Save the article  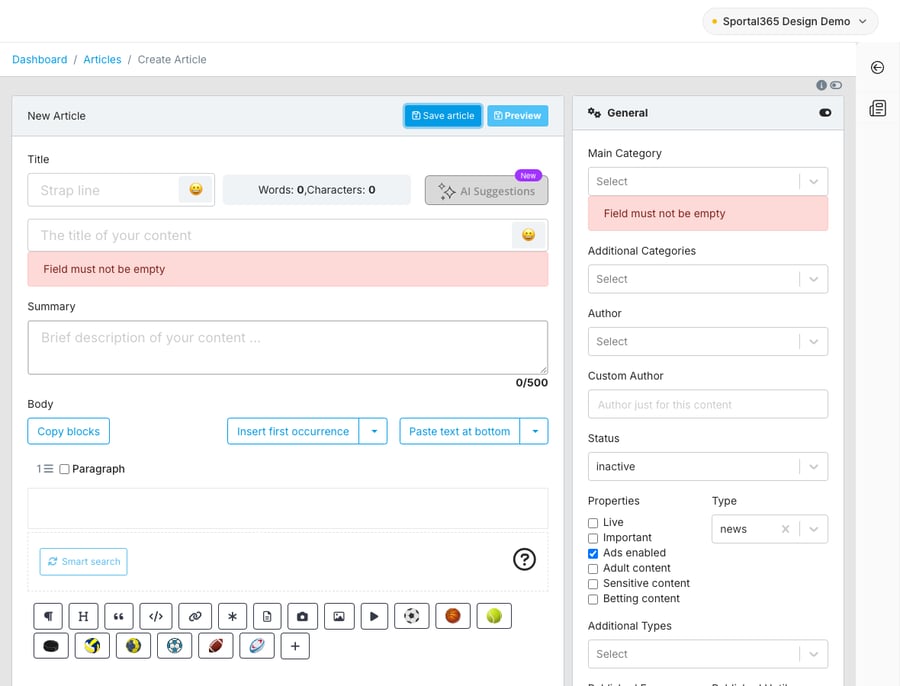[443, 115]
